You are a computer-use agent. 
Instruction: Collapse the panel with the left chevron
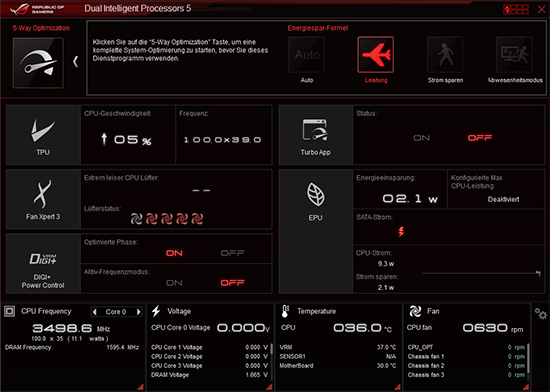[x=75, y=62]
